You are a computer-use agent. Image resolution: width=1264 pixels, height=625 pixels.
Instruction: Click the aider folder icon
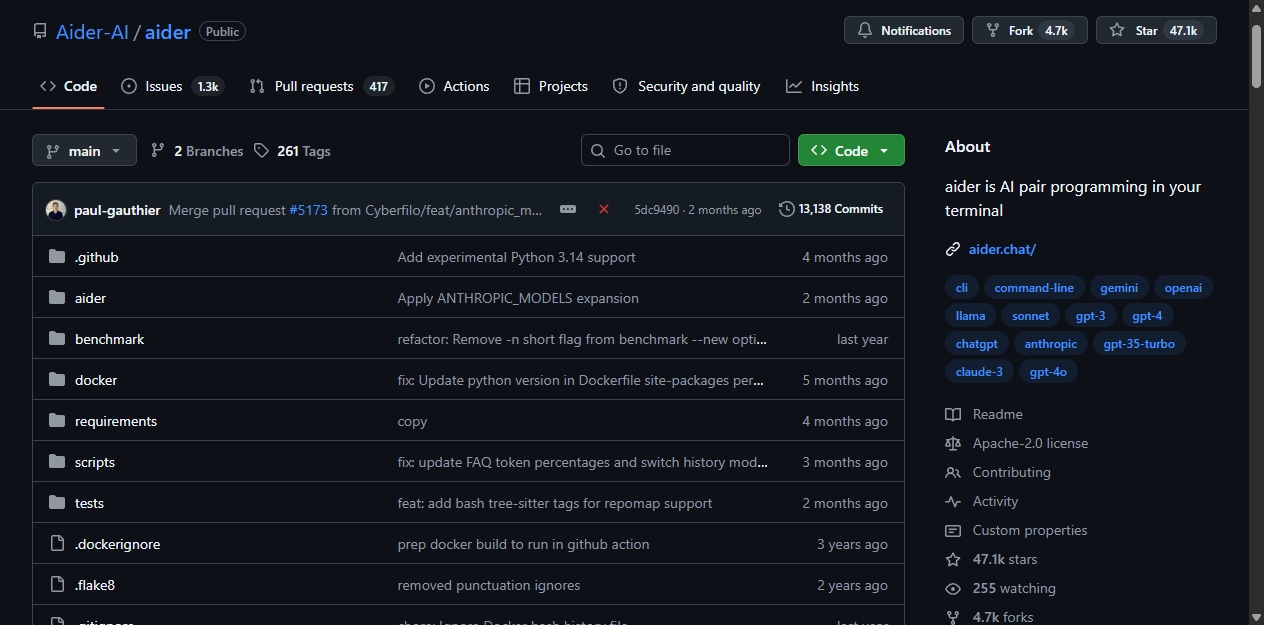tap(57, 298)
